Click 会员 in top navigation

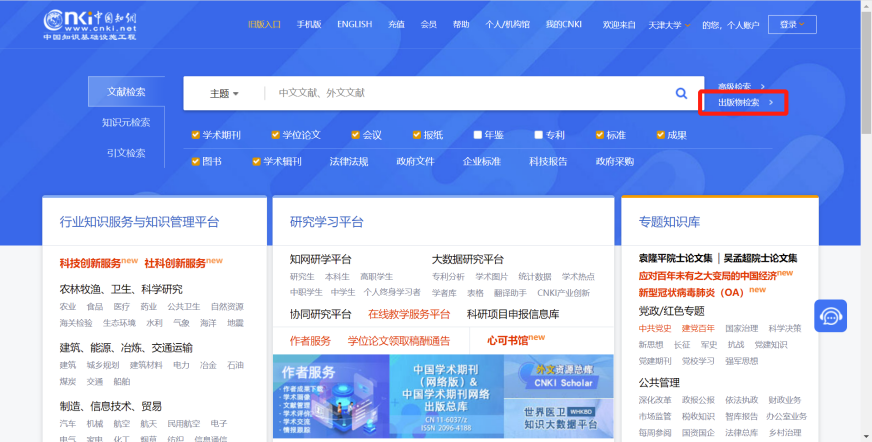[x=428, y=24]
